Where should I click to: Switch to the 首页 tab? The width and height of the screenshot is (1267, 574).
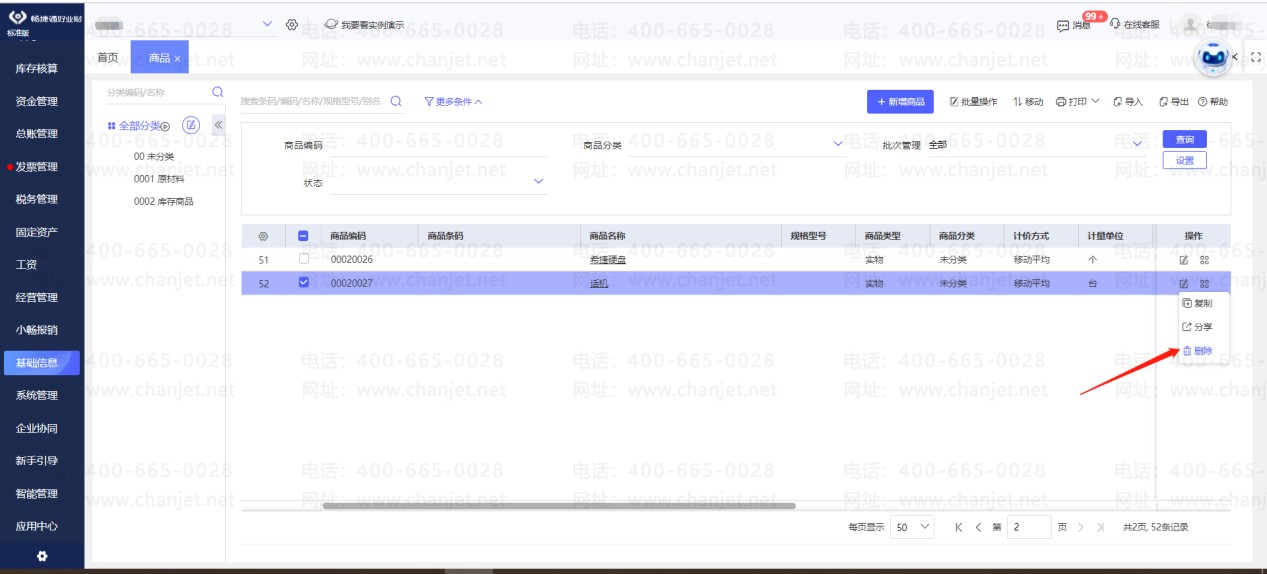pyautogui.click(x=107, y=58)
